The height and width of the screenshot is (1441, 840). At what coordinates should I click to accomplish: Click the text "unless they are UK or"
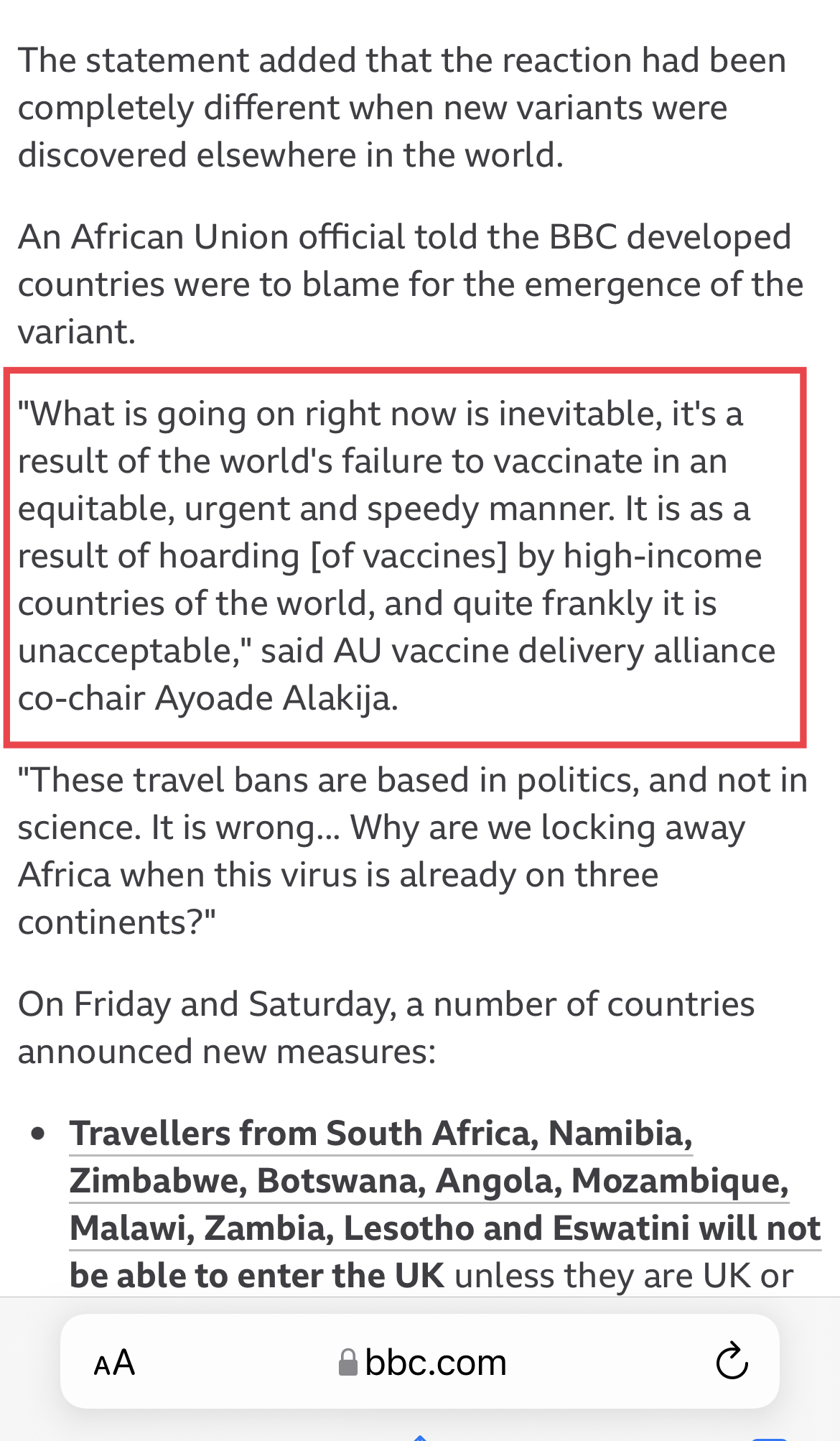(x=624, y=1276)
